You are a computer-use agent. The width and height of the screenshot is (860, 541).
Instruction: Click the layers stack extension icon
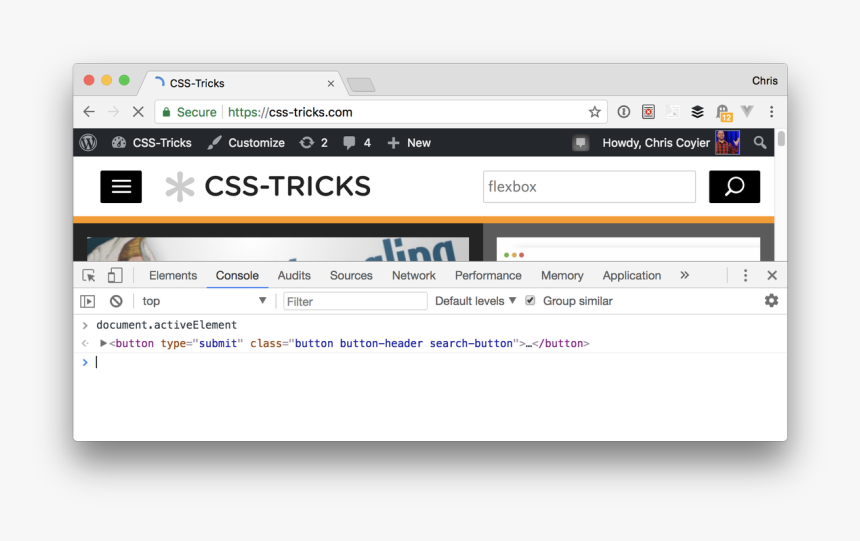[x=697, y=112]
